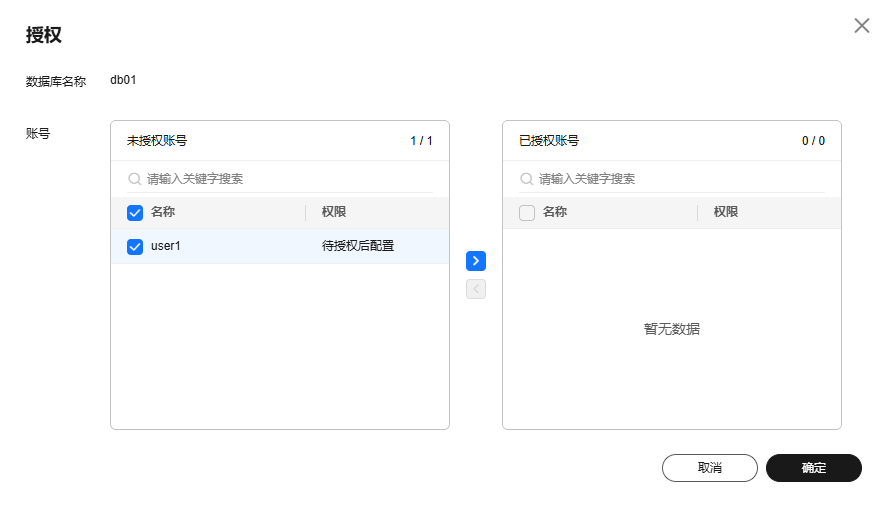Click the 名称 column header in the 未授权账号 panel
The image size is (888, 506).
(x=163, y=213)
